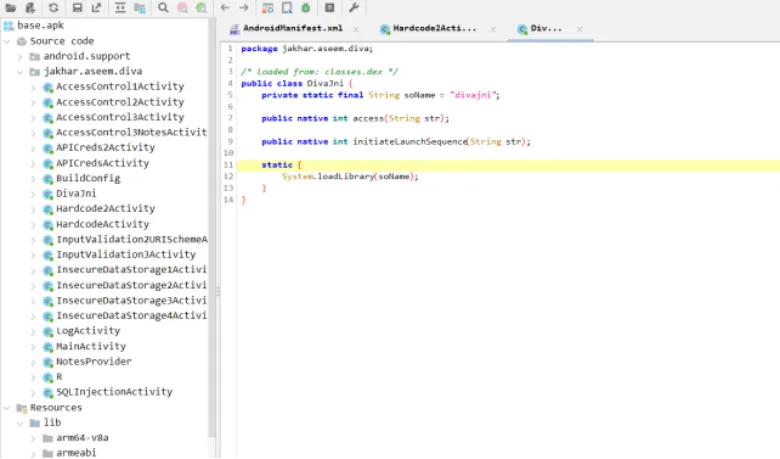Open InsecureDataStorage1Activi class
The image size is (780, 459).
[131, 270]
